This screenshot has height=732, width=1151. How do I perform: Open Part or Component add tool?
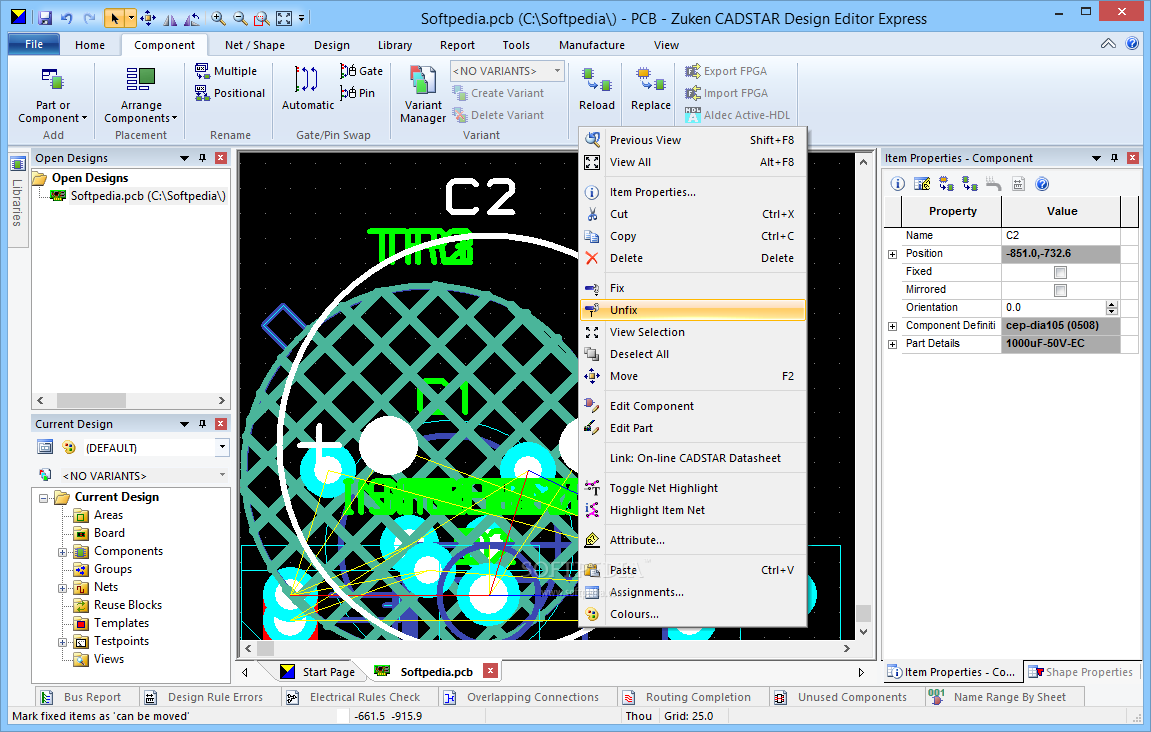[x=53, y=95]
